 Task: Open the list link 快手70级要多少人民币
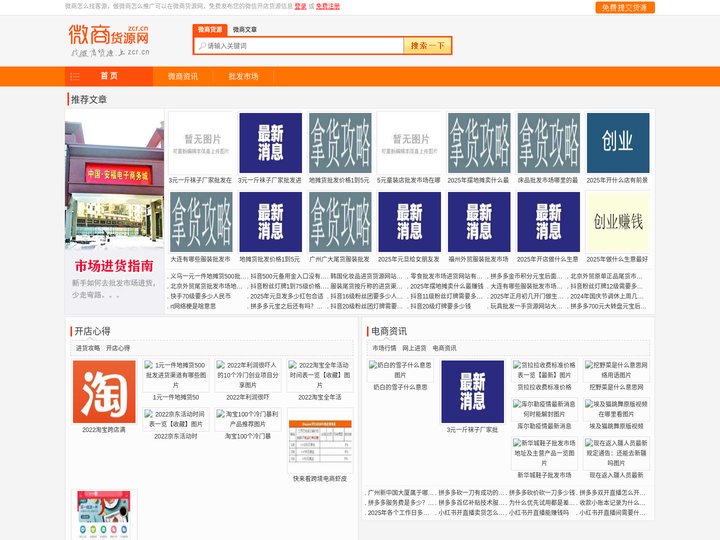[x=201, y=296]
